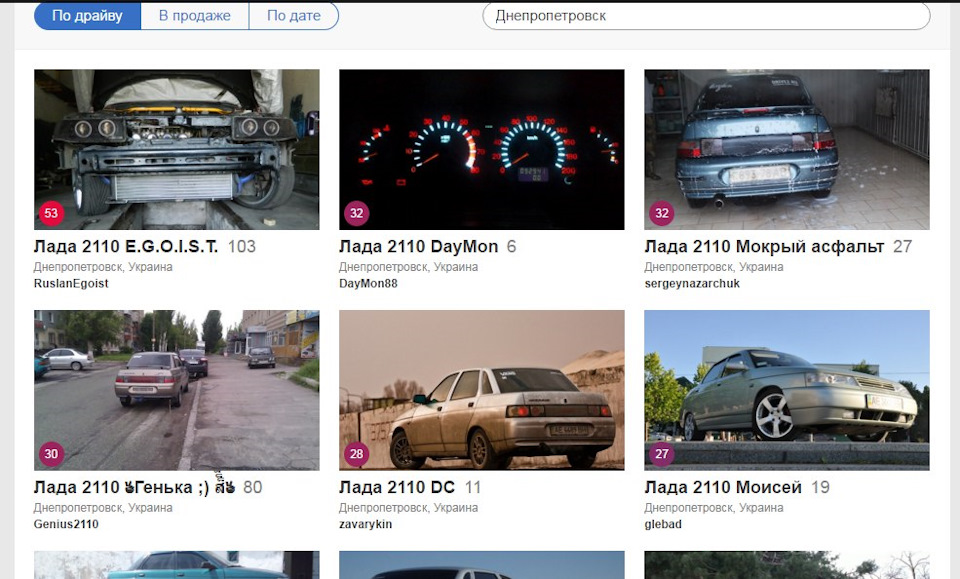Click the red 53 rating badge

[x=51, y=213]
